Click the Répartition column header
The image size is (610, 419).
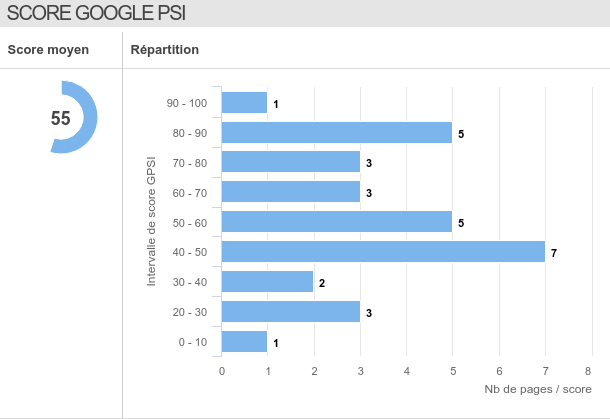click(165, 50)
